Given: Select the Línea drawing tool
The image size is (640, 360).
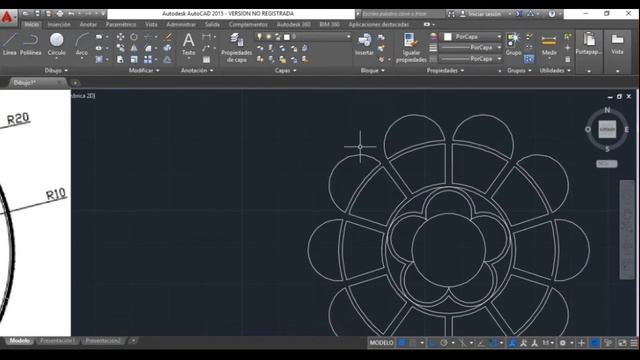Looking at the screenshot, I should point(9,44).
